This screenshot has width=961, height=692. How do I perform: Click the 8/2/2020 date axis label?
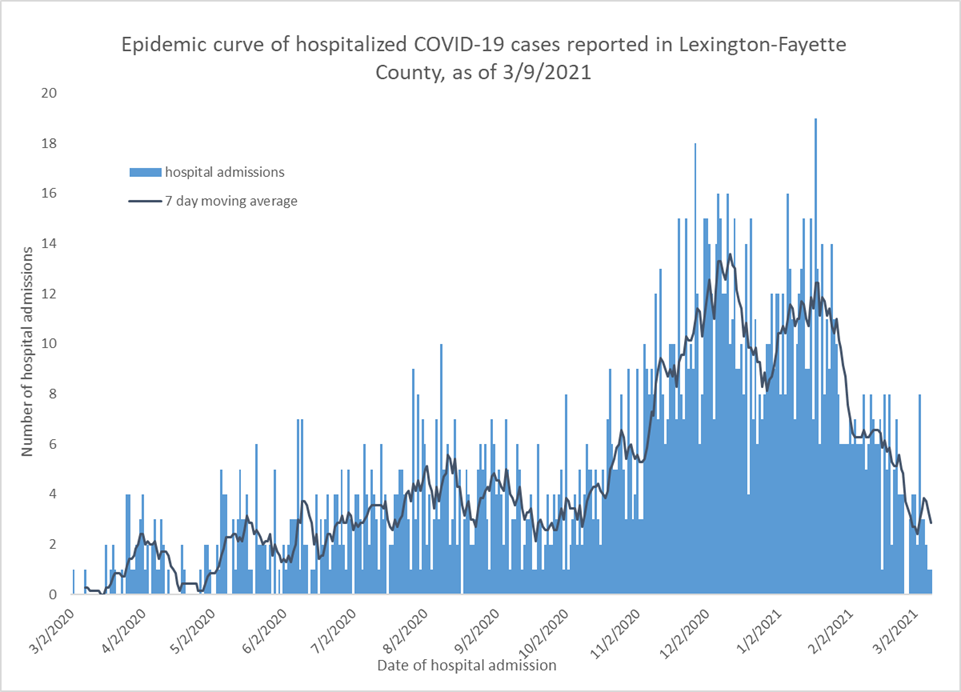coord(406,628)
